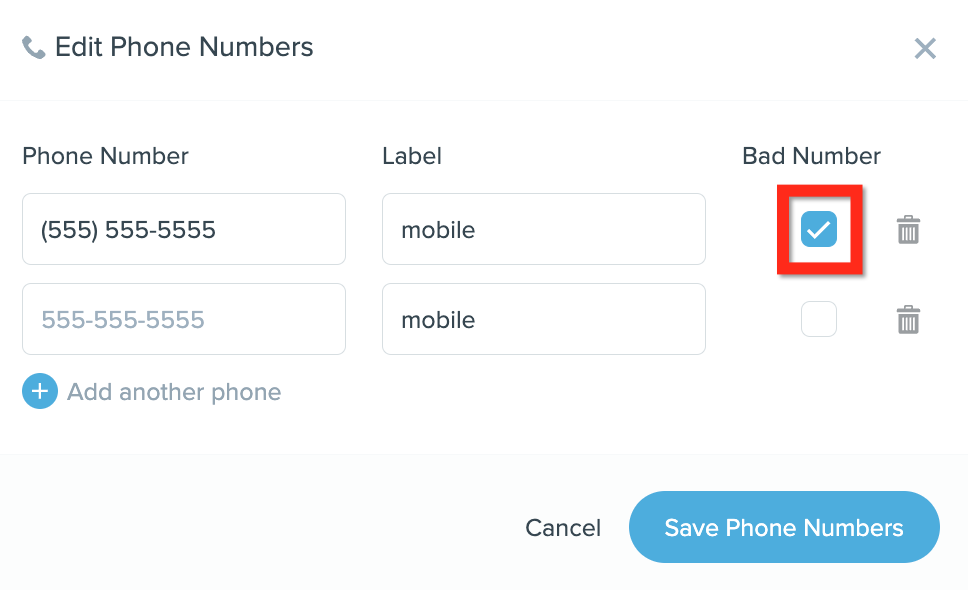This screenshot has width=968, height=590.
Task: Click Cancel to discard changes
Action: [563, 528]
